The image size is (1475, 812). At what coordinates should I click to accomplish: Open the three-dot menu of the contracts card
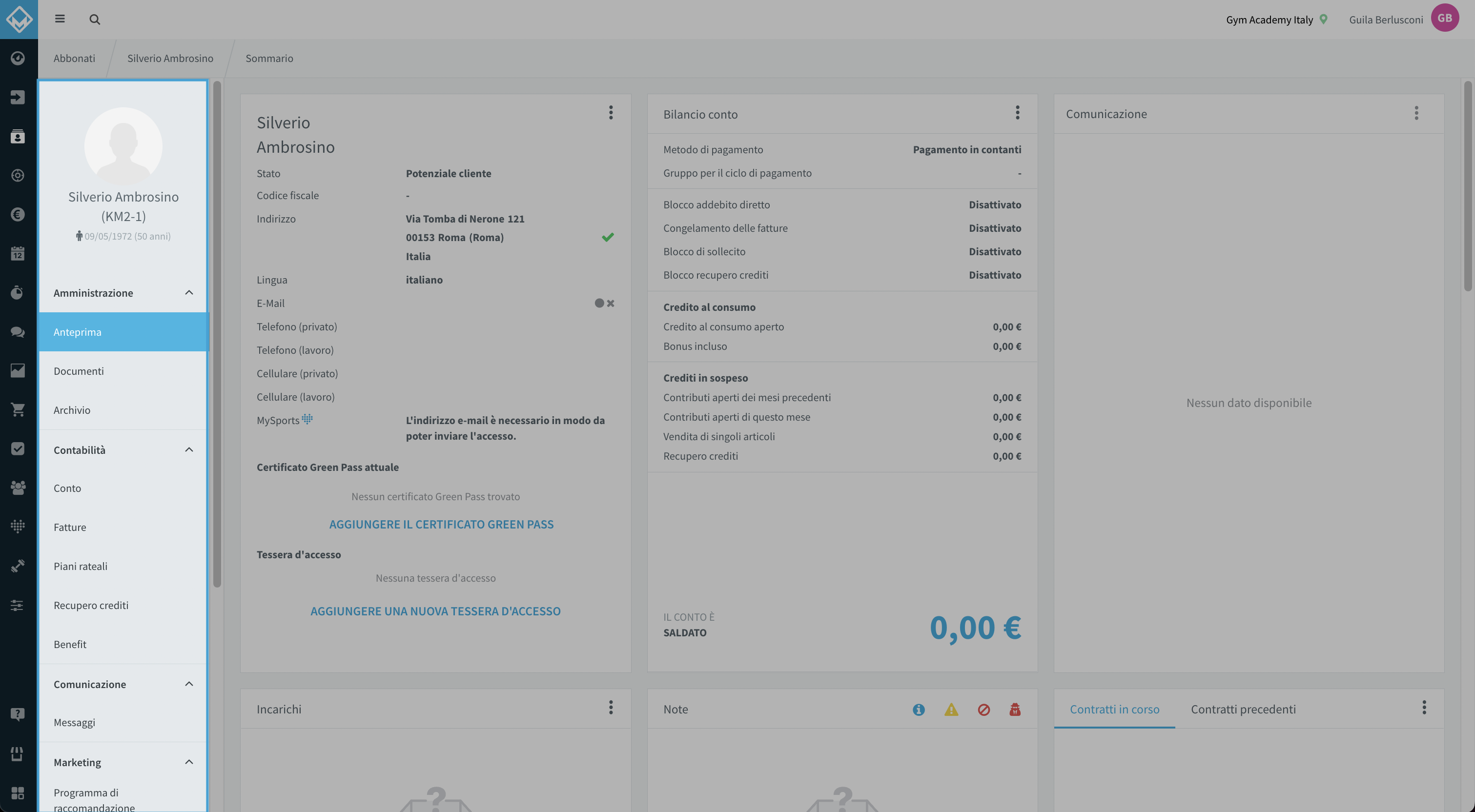coord(1424,707)
